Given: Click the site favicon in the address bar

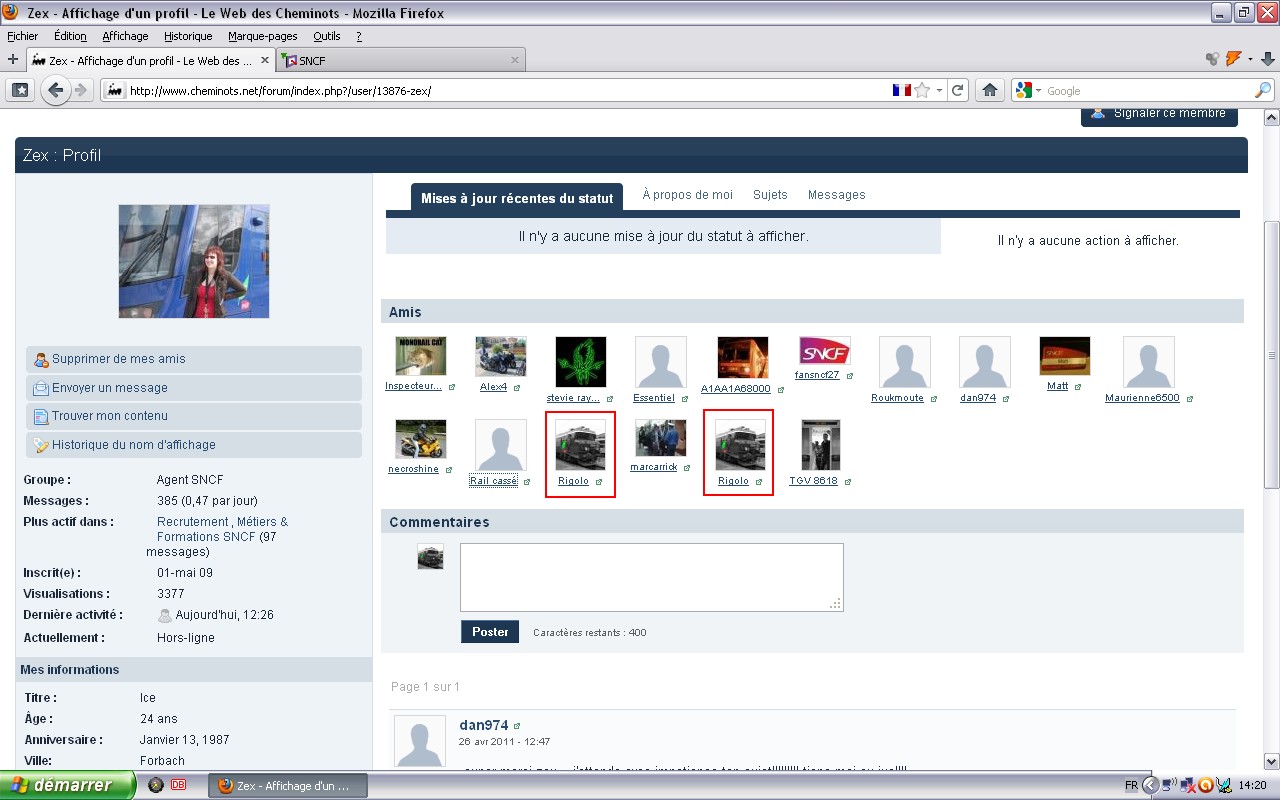Looking at the screenshot, I should (x=114, y=90).
